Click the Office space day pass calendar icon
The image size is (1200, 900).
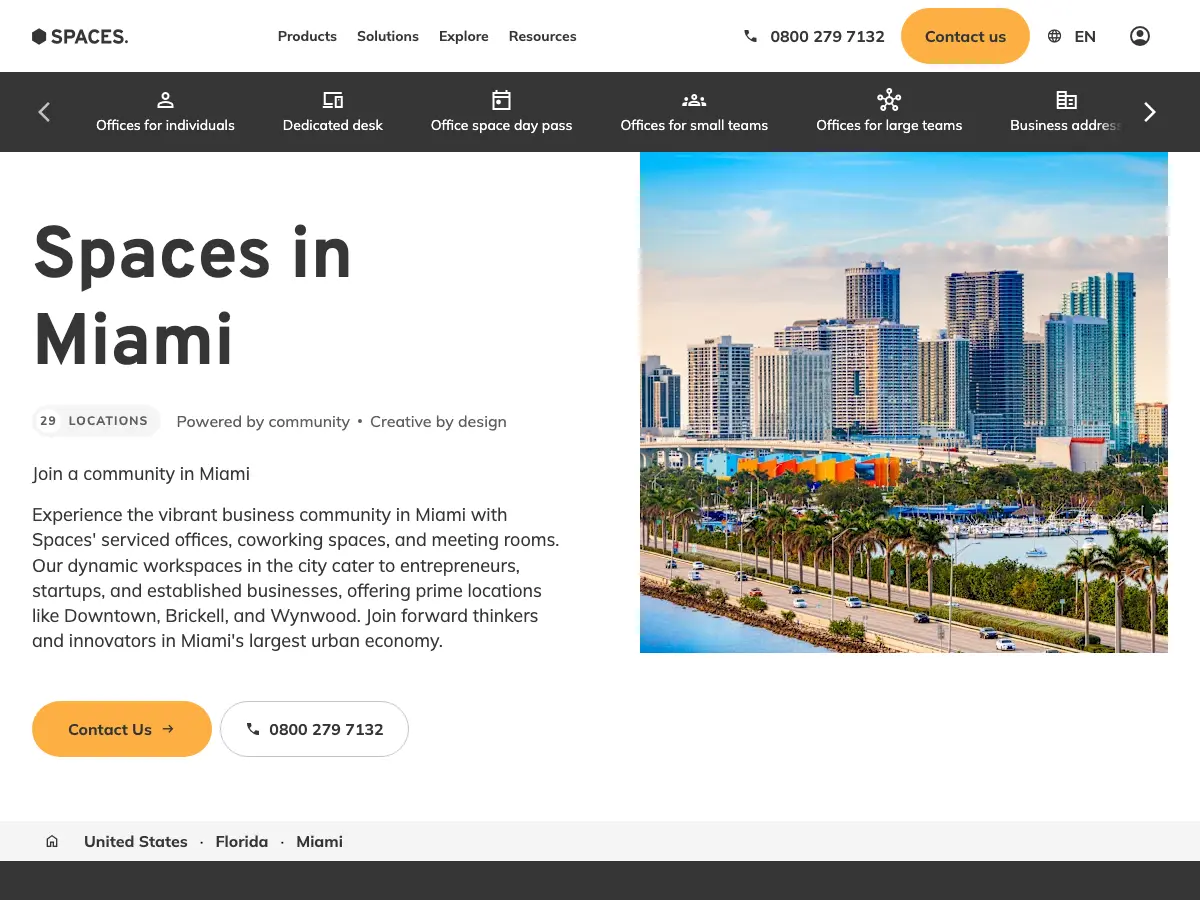(x=502, y=100)
